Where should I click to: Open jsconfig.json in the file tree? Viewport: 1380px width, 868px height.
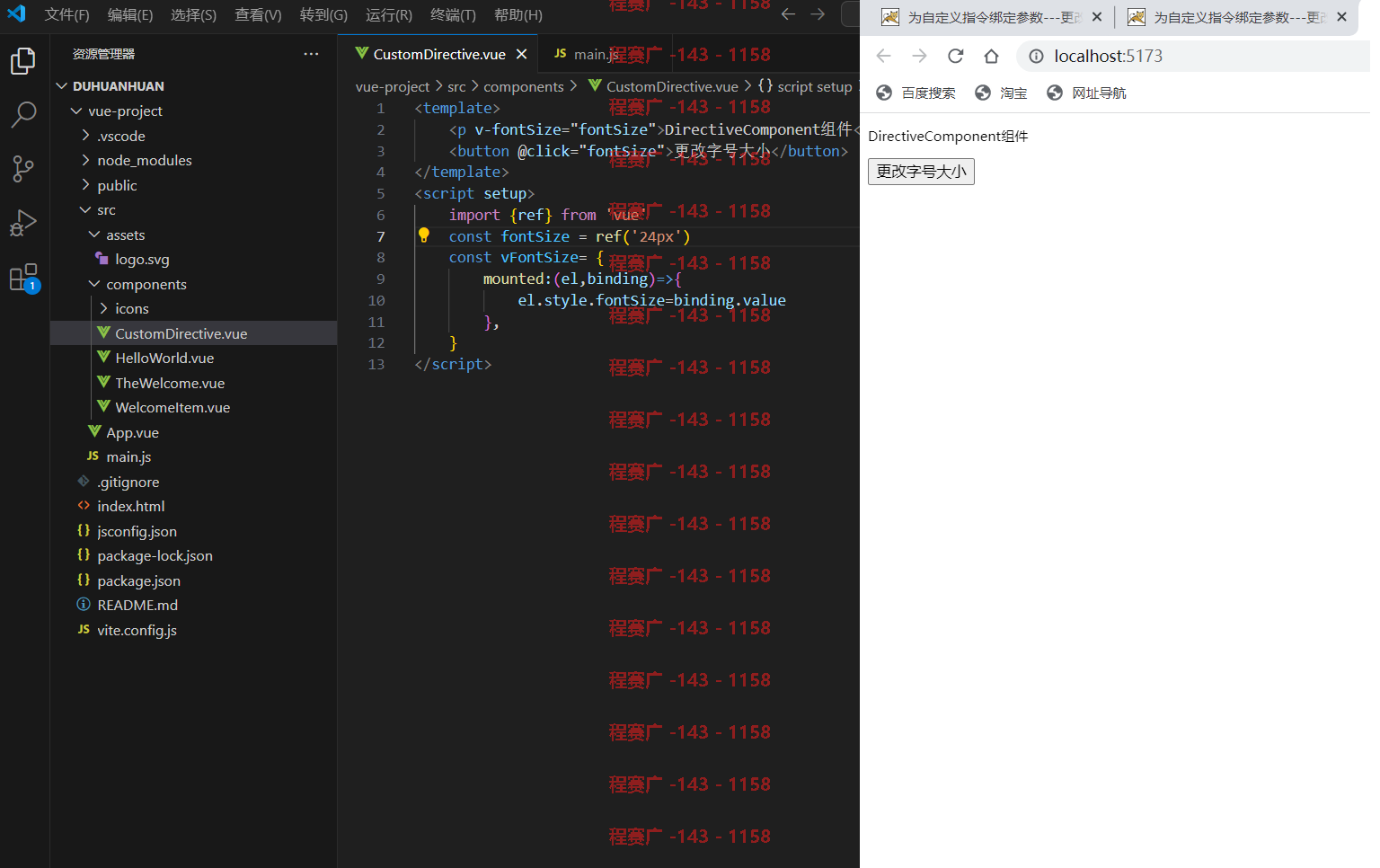click(x=193, y=531)
